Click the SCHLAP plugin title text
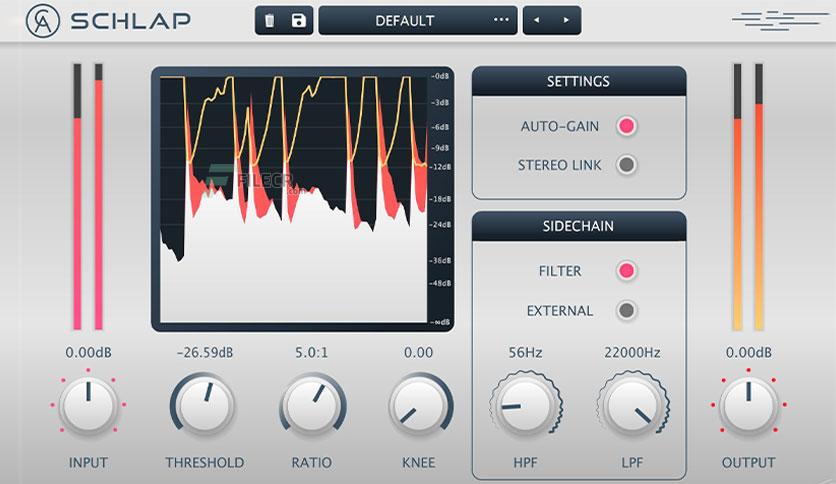 131,21
